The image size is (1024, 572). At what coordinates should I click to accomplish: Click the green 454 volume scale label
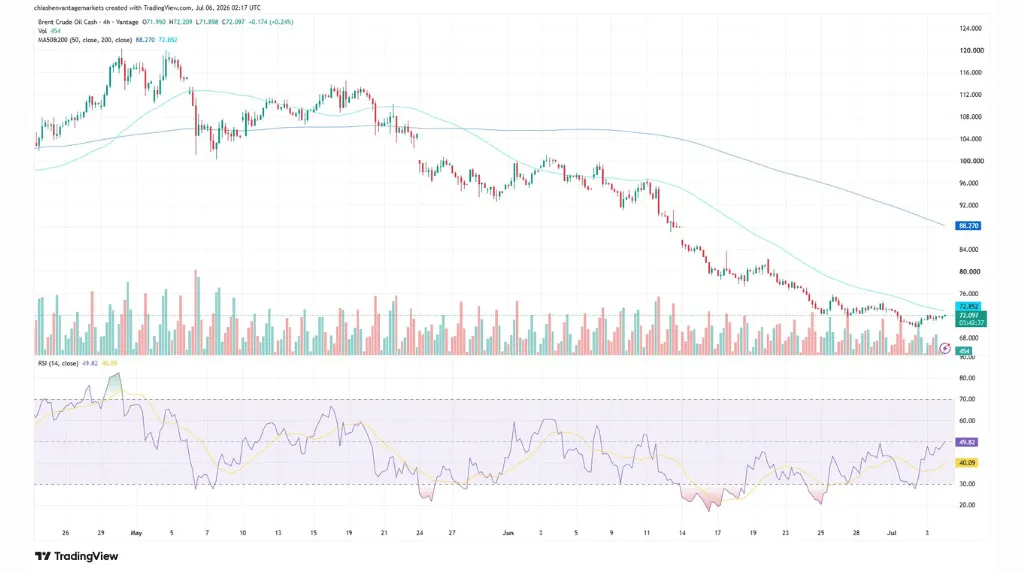tap(964, 351)
